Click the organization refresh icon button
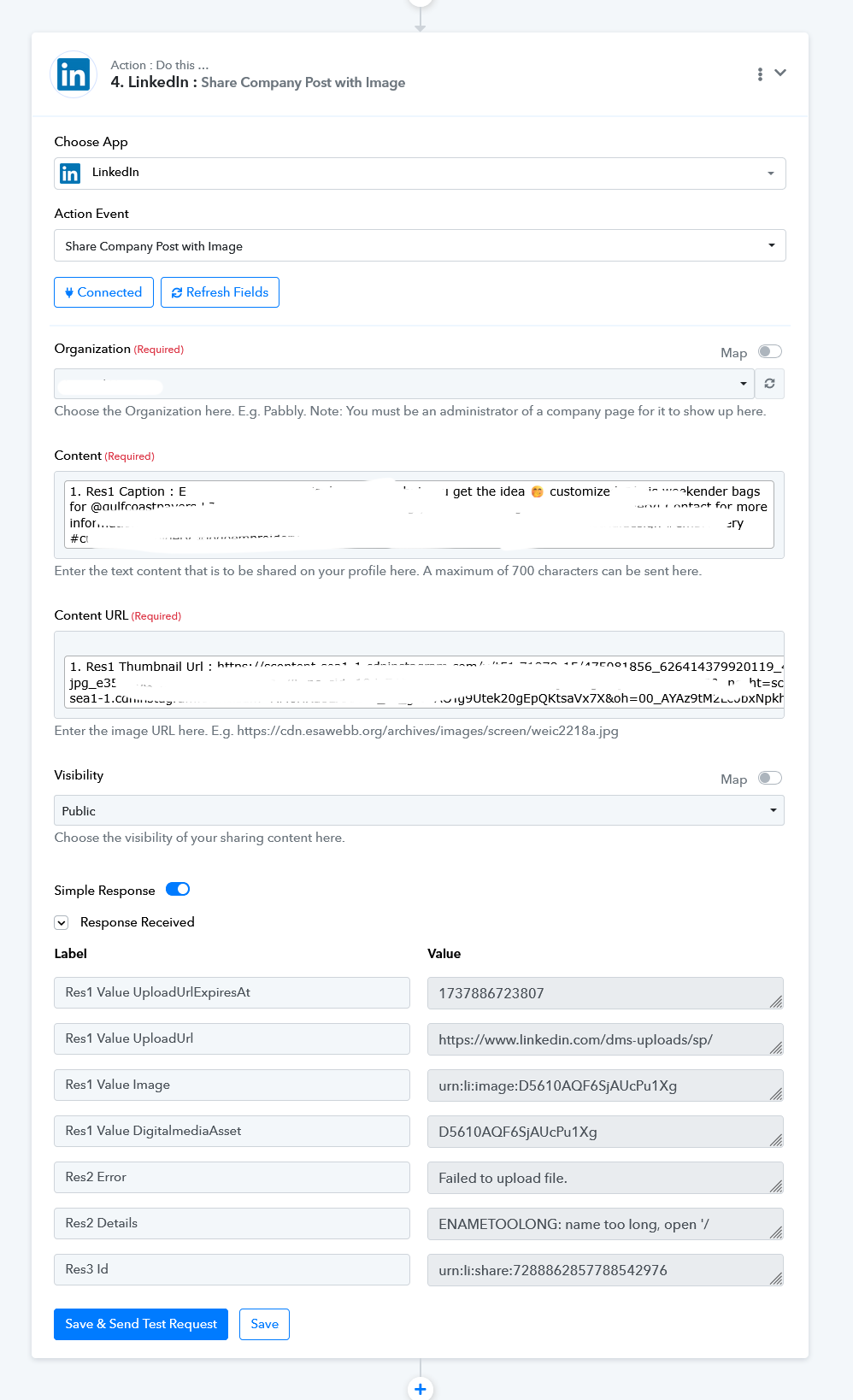 pyautogui.click(x=769, y=384)
